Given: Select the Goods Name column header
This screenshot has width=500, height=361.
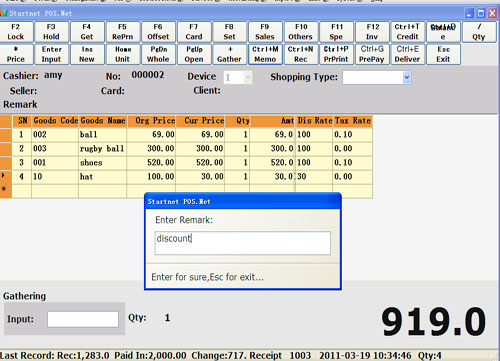Looking at the screenshot, I should [103, 121].
